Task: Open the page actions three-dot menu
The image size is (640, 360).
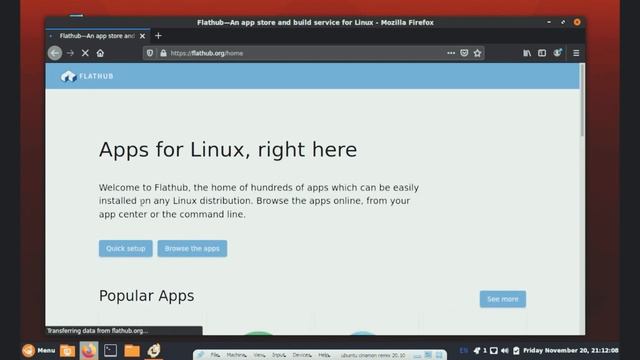Action: pos(451,53)
